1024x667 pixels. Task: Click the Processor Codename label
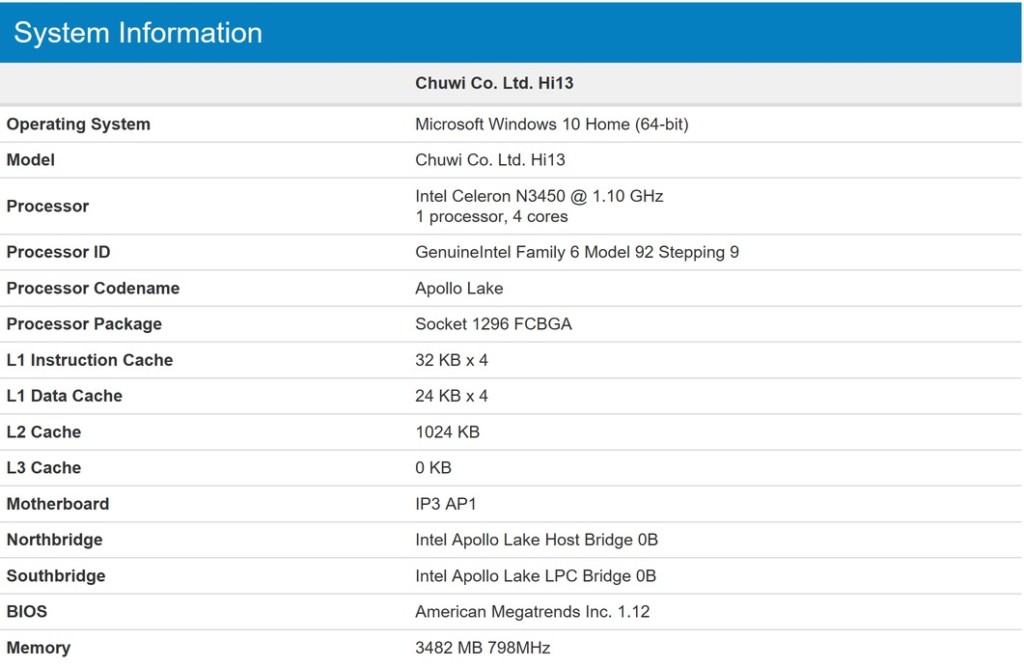pos(93,288)
